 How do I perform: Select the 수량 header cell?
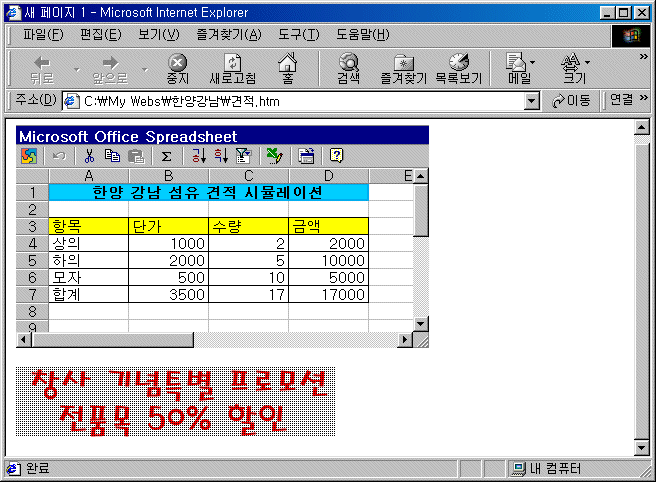249,226
